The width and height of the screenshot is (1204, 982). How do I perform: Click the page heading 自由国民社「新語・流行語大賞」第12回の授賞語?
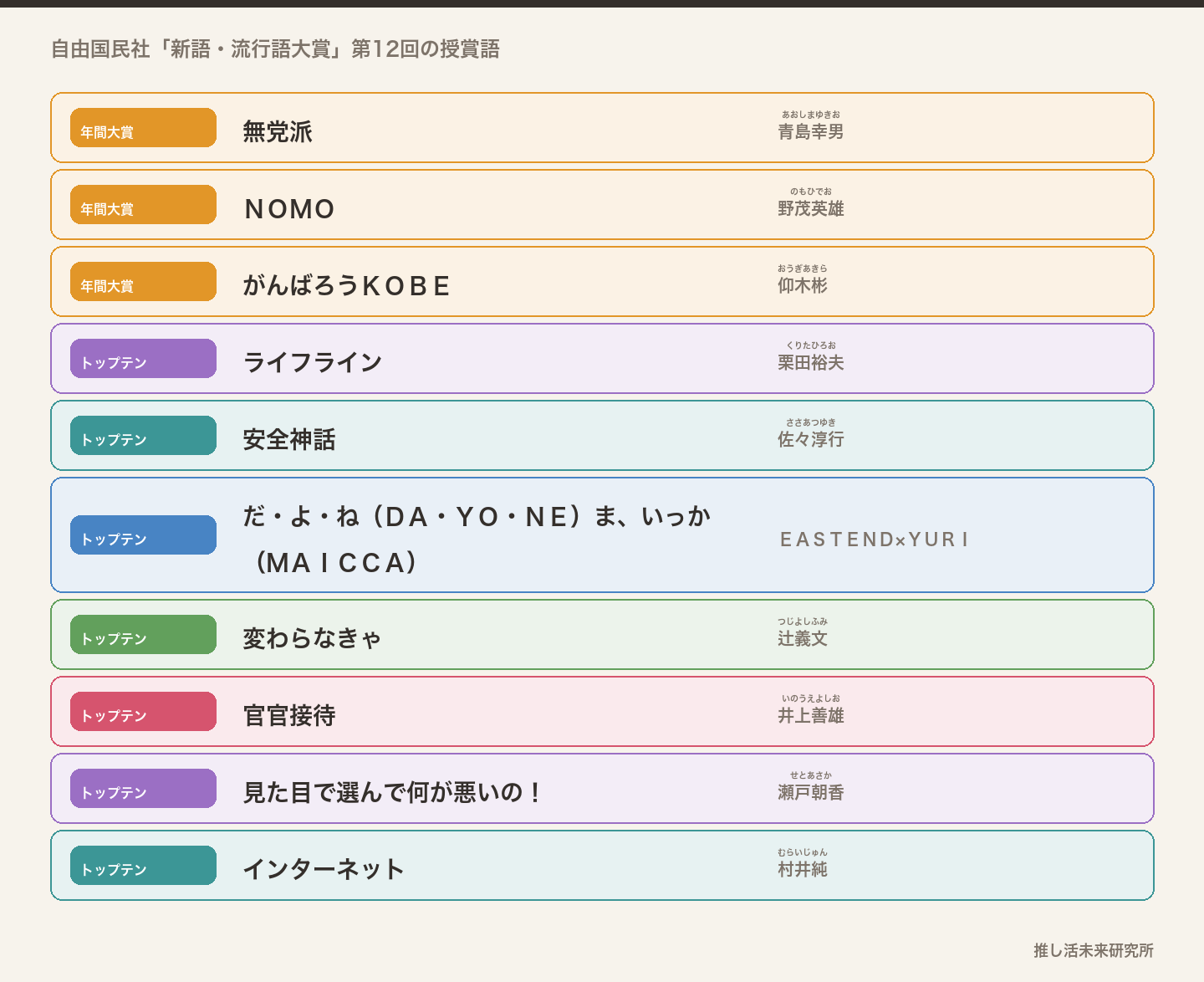pos(275,49)
